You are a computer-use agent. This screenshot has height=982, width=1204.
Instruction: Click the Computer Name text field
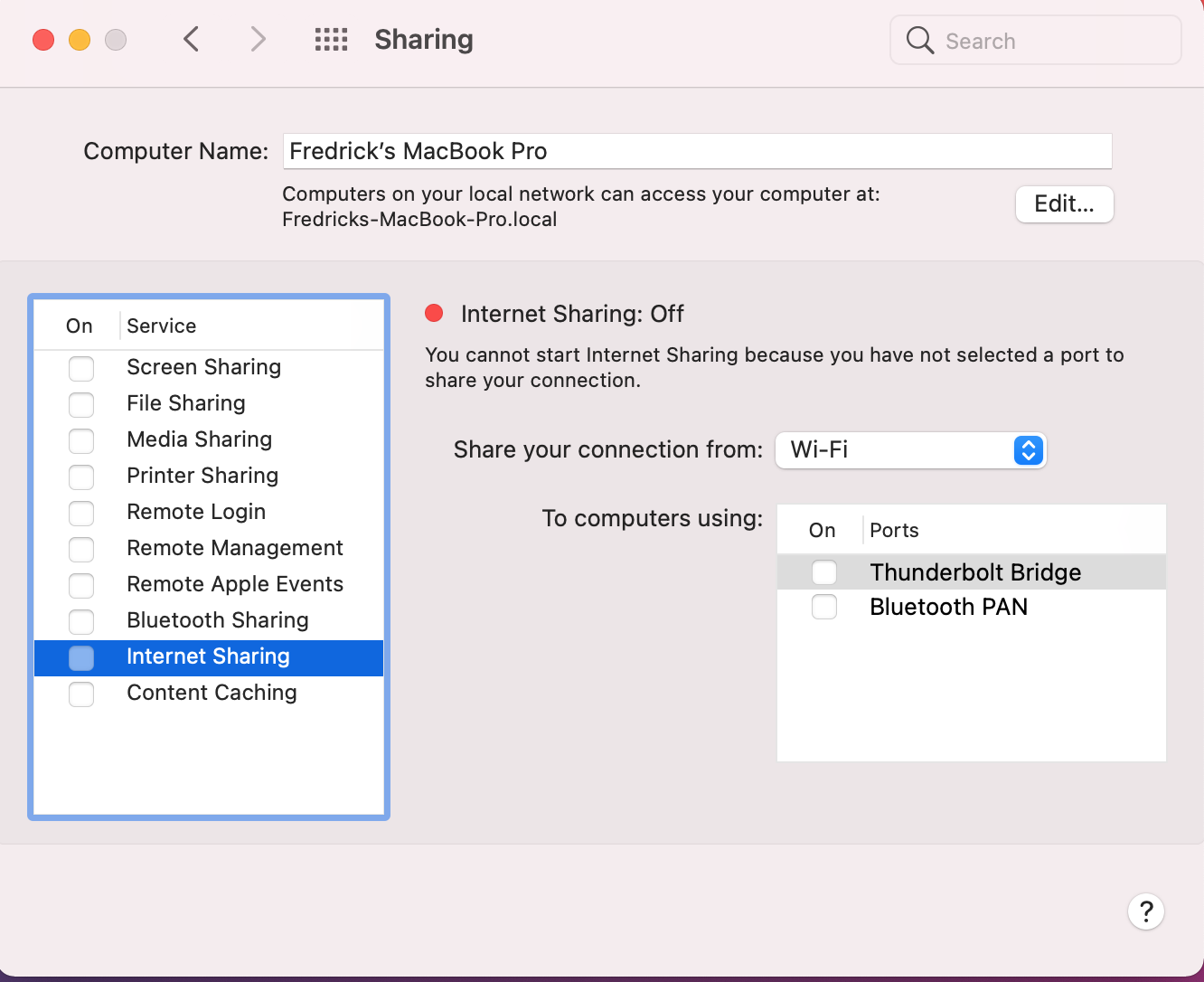(x=697, y=151)
